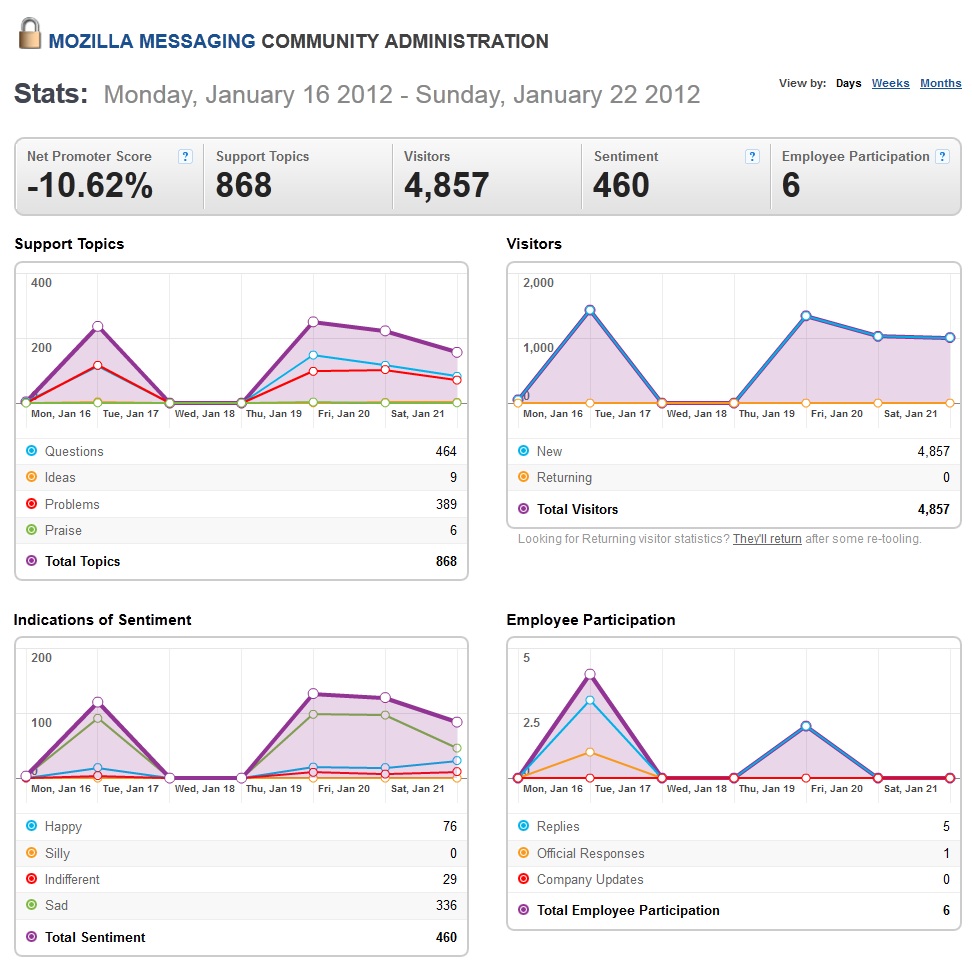Switch view to Months
The height and width of the screenshot is (980, 972).
tap(940, 83)
